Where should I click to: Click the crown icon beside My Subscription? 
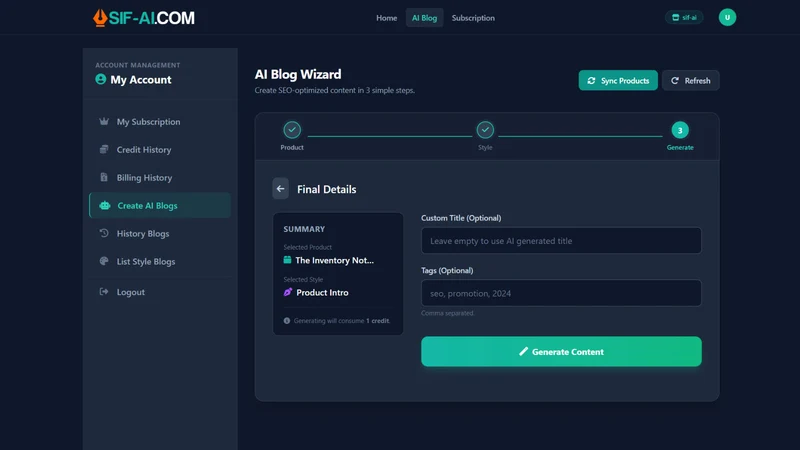coord(104,121)
